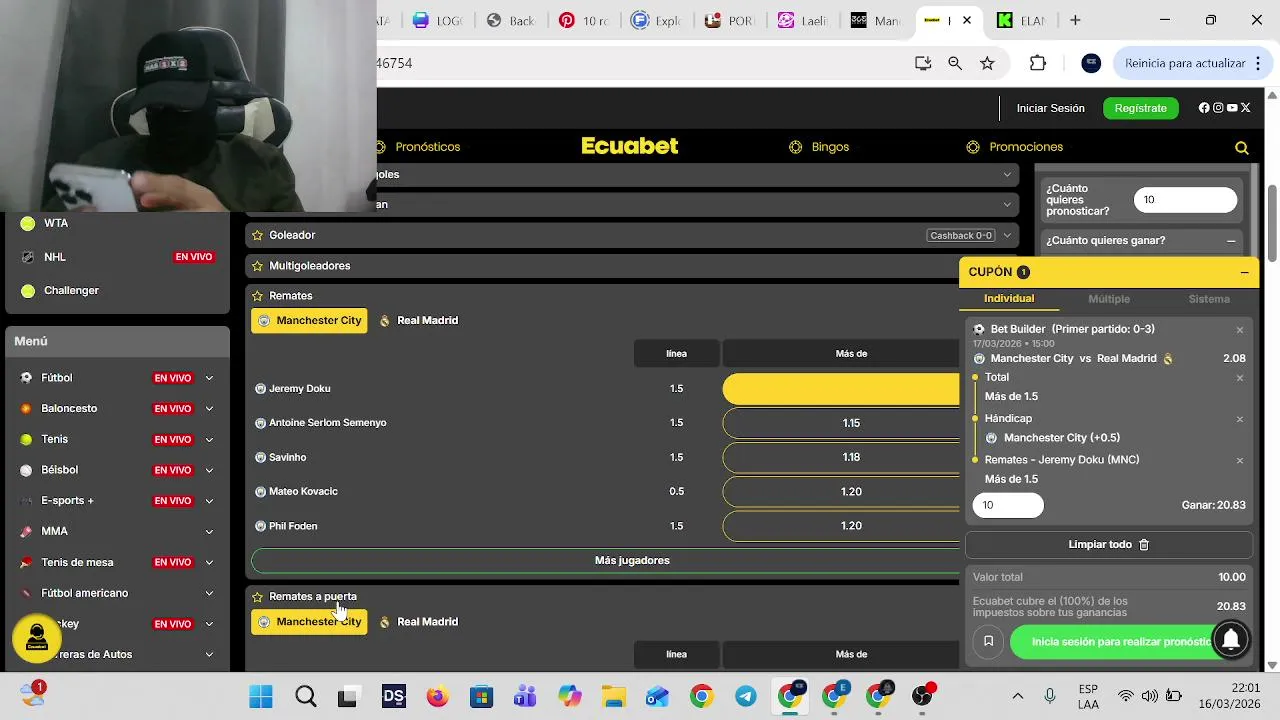Remove the whole Bet Builder selection
Image resolution: width=1280 pixels, height=720 pixels.
(1240, 330)
